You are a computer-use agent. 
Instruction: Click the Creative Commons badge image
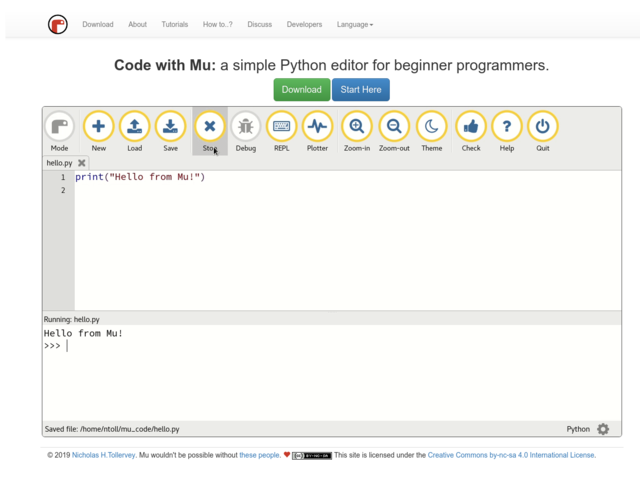tap(312, 456)
